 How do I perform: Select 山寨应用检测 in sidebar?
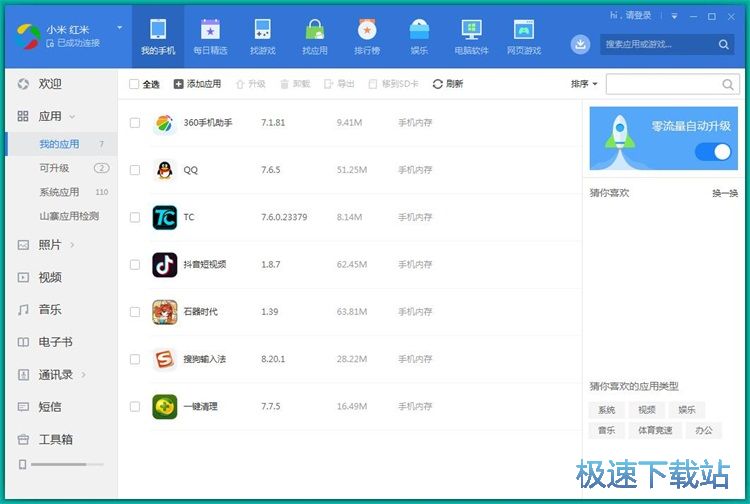click(x=61, y=216)
